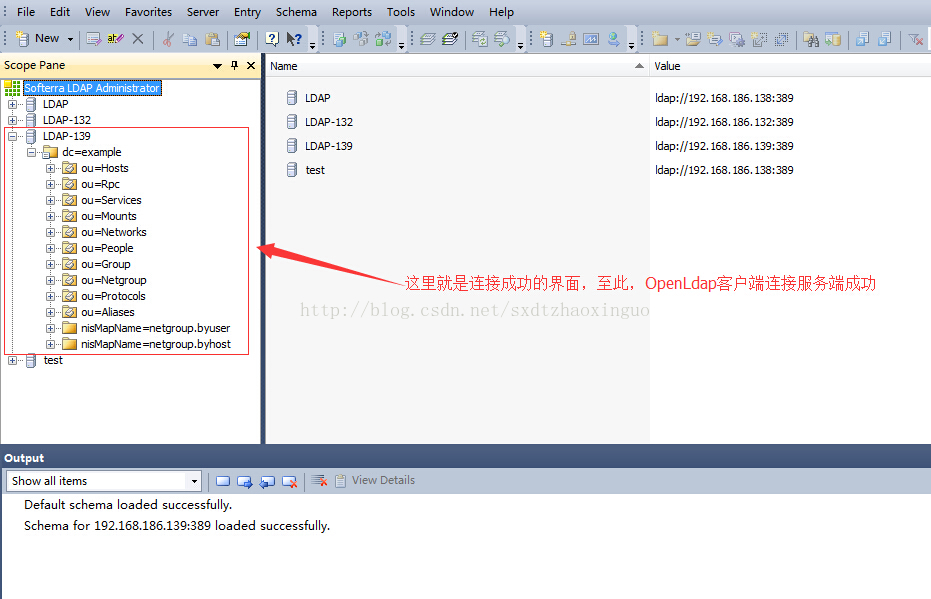Open the File menu

[x=26, y=12]
